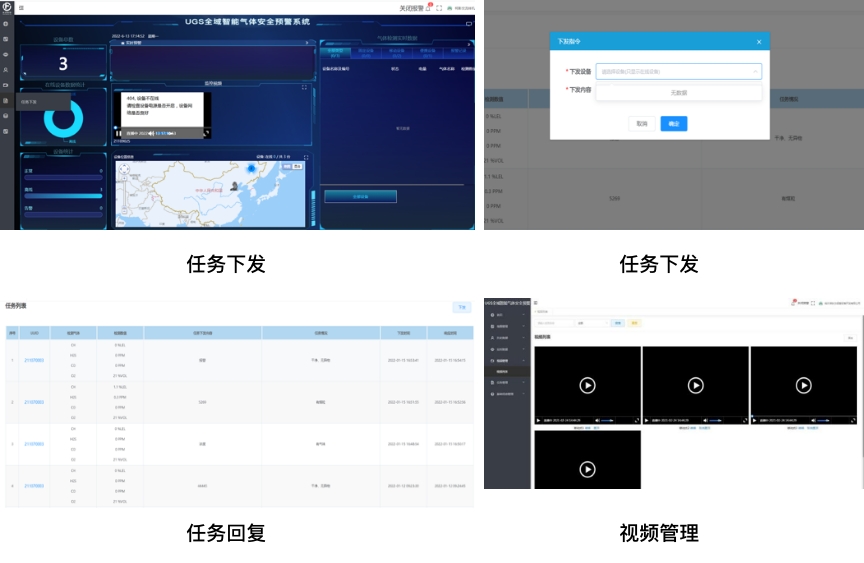Click the 关闭报警 text on the dashboard
864x563 pixels.
(x=411, y=8)
